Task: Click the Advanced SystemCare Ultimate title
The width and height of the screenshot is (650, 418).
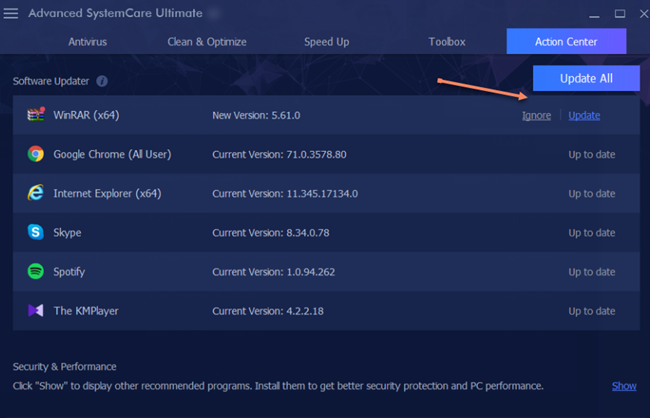Action: coord(116,13)
